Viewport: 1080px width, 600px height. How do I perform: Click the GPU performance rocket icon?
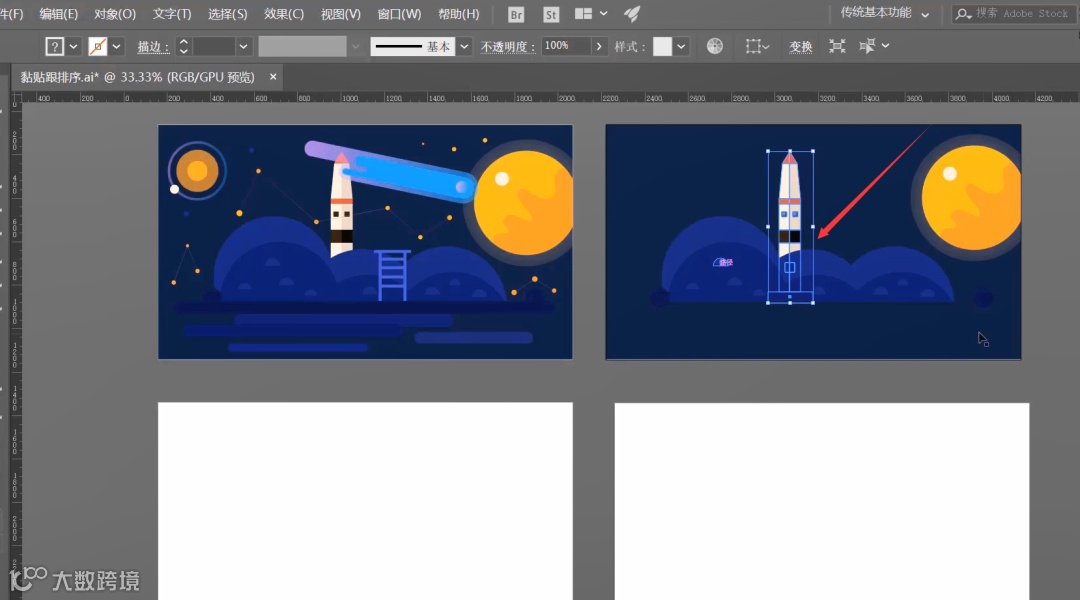[x=632, y=15]
